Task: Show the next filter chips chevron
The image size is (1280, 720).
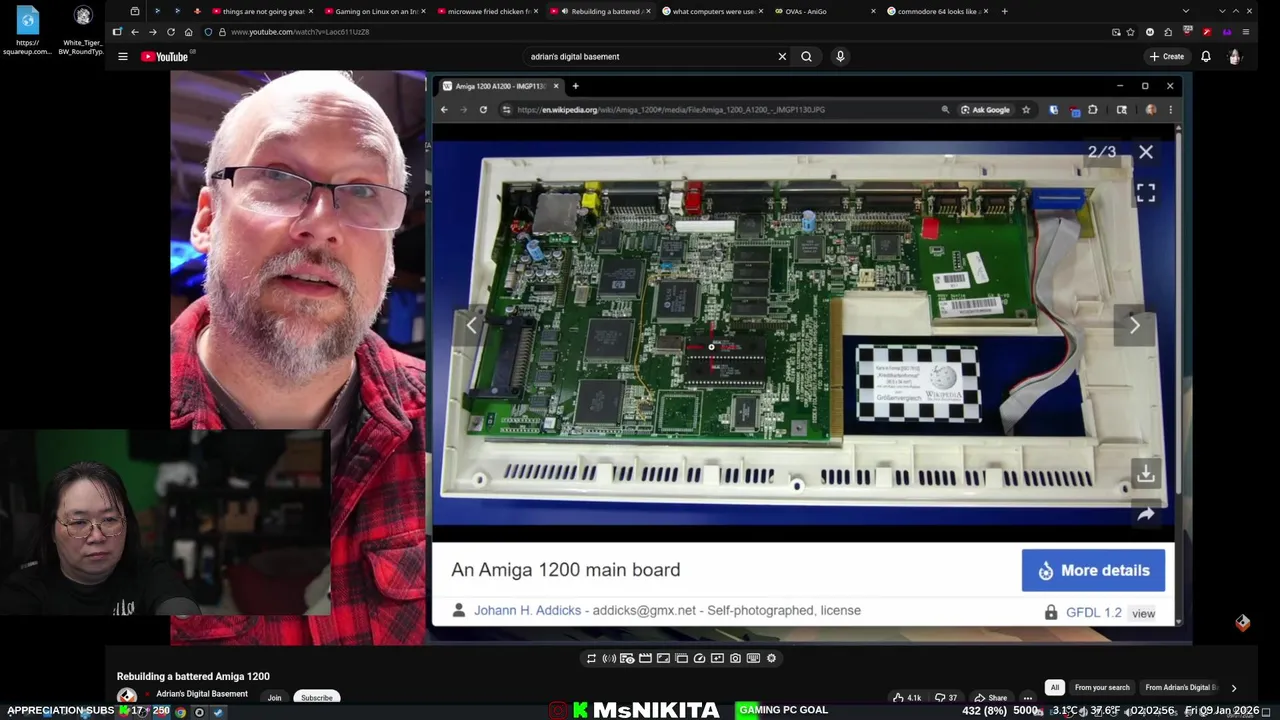Action: coord(1233,687)
